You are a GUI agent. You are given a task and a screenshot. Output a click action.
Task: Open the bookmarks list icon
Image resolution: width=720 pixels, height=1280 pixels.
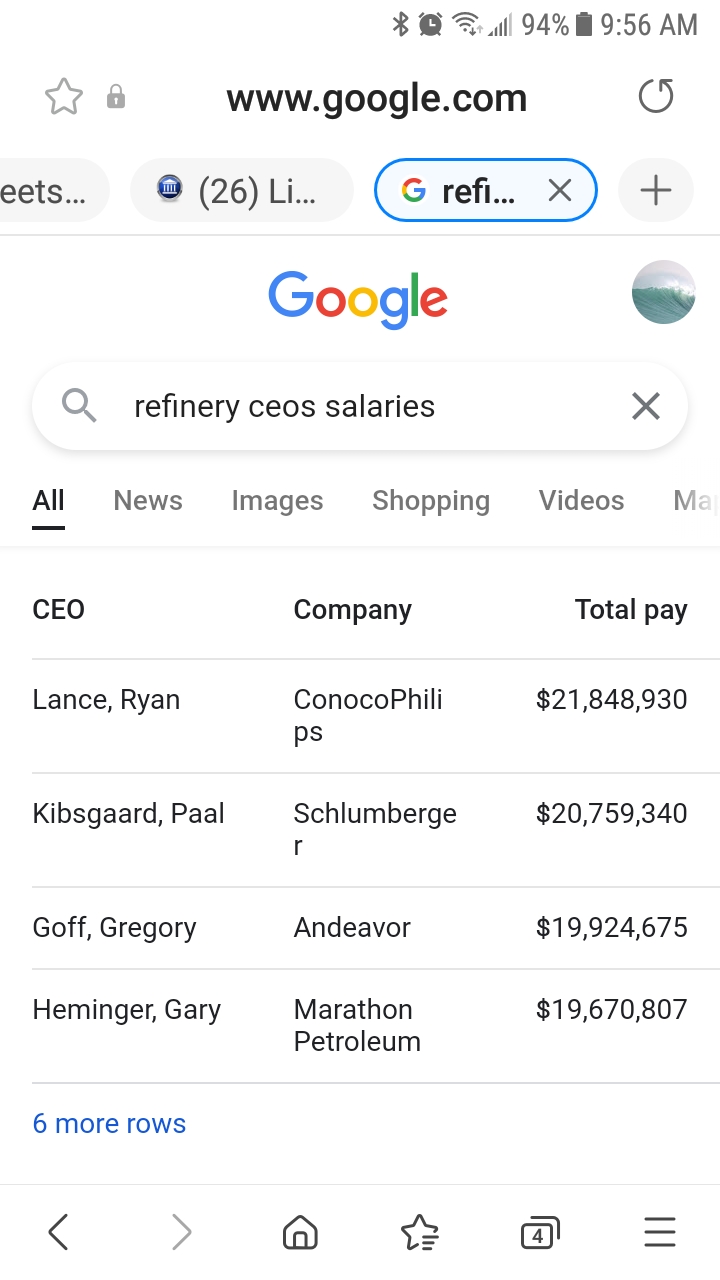coord(419,1232)
